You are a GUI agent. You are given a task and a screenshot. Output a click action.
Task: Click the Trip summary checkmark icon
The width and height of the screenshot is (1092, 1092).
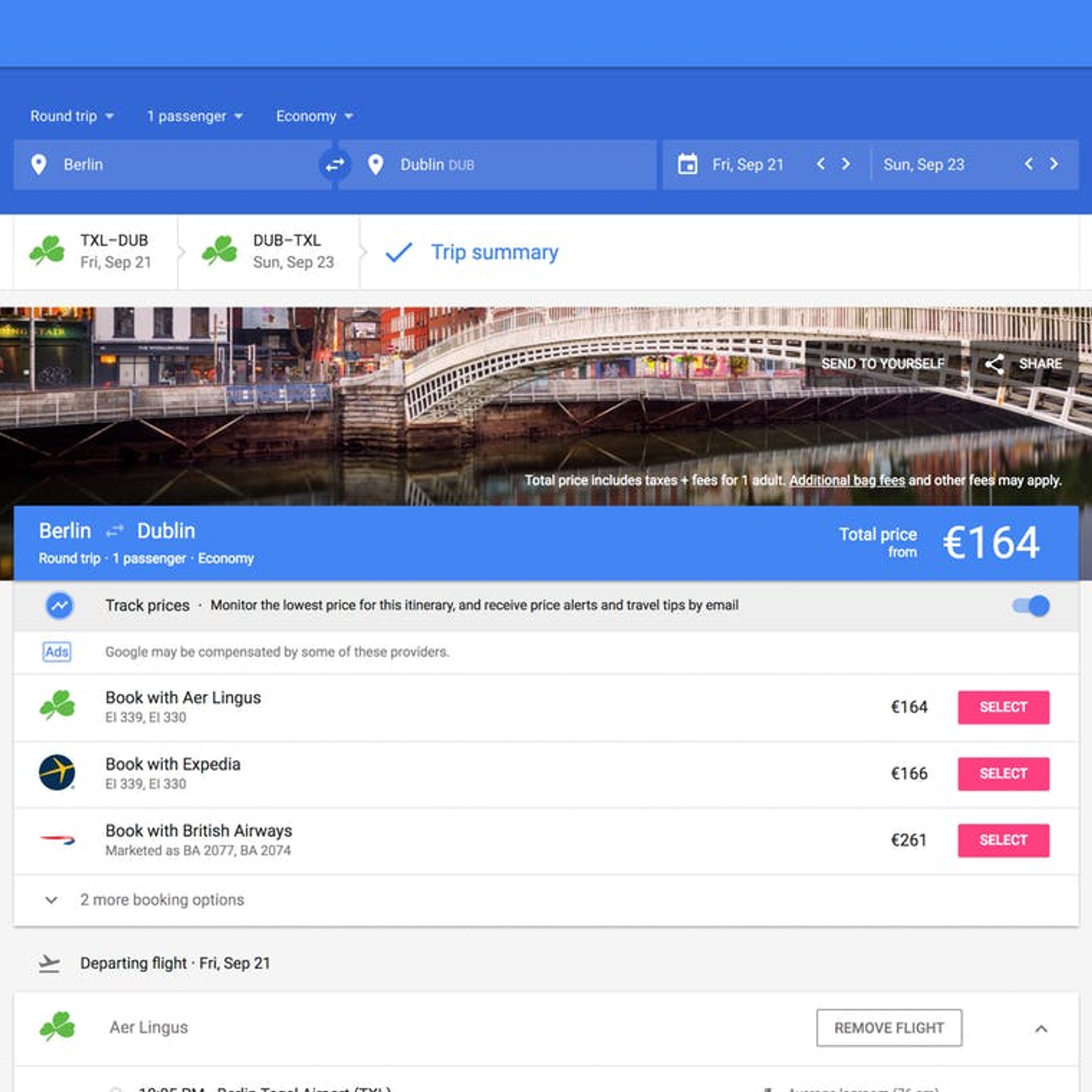[399, 253]
